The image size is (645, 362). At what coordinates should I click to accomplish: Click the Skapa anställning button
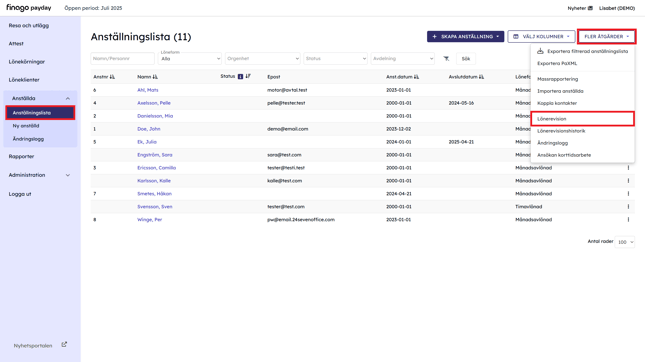(465, 37)
